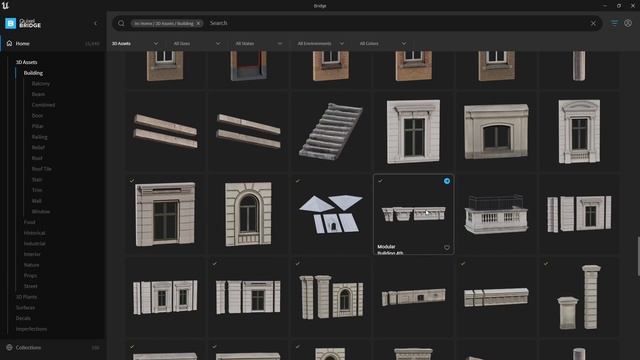Open the All States dropdown

point(259,43)
